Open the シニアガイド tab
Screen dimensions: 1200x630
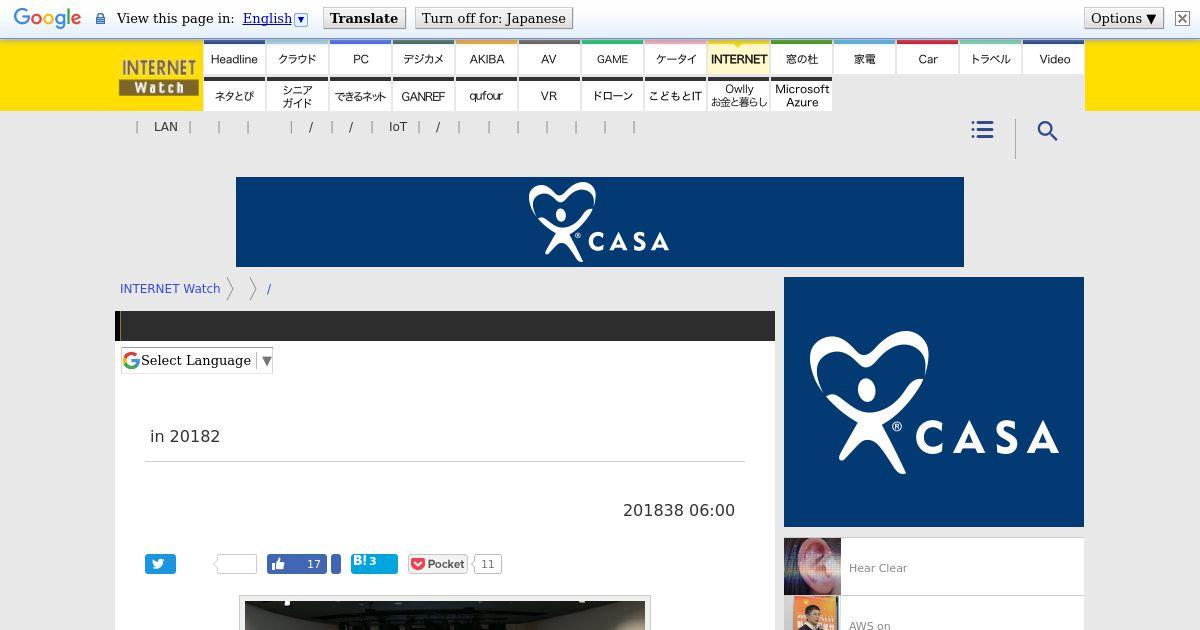click(297, 95)
